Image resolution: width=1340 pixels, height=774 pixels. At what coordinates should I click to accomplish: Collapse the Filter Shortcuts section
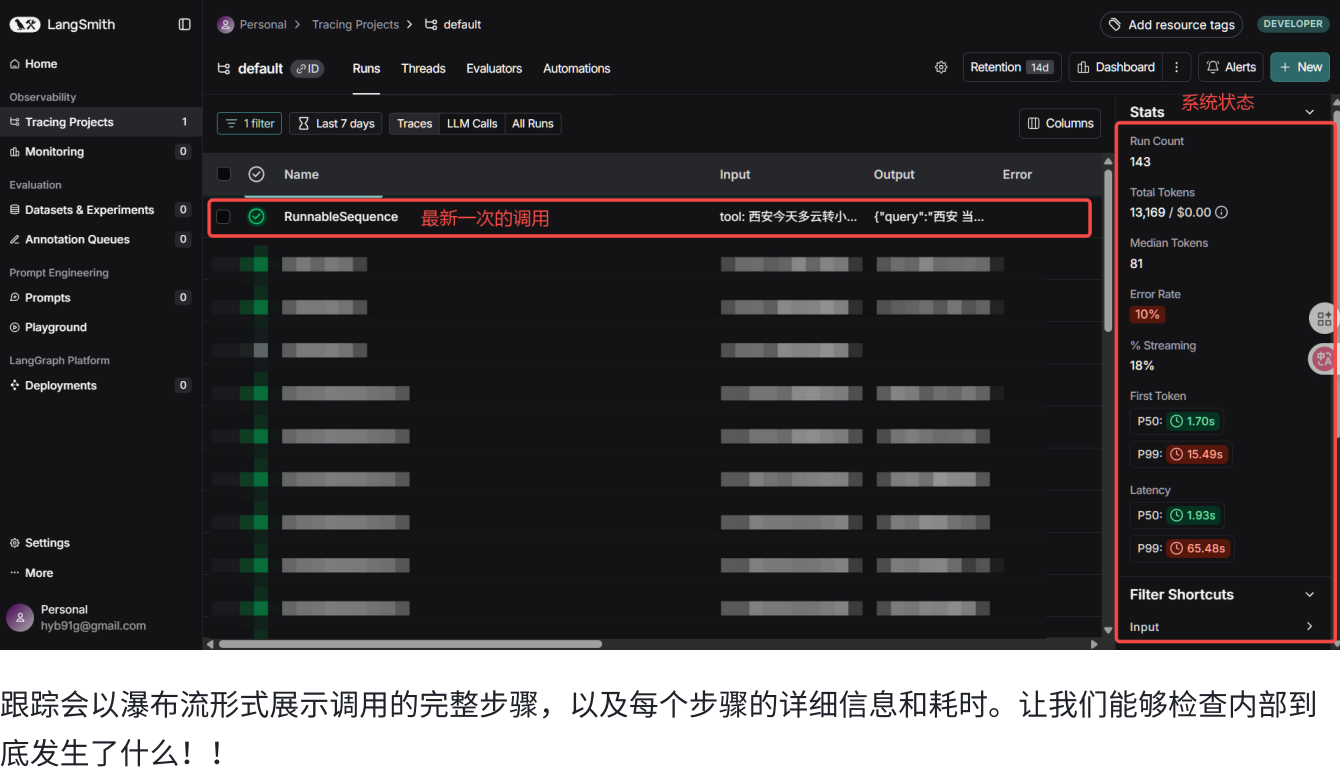[1309, 594]
